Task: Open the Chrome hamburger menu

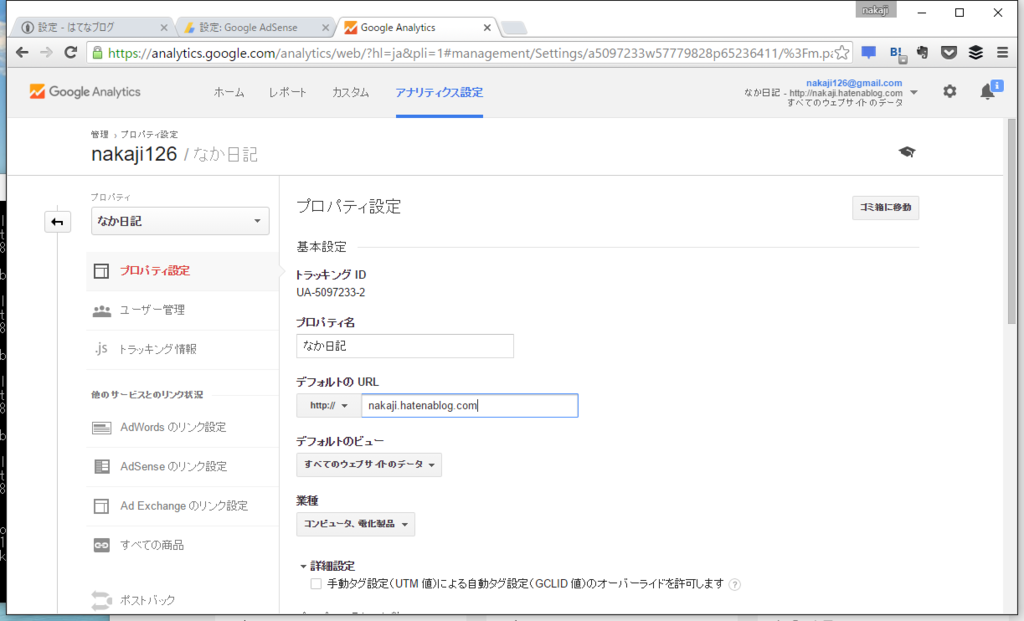Action: (1002, 53)
